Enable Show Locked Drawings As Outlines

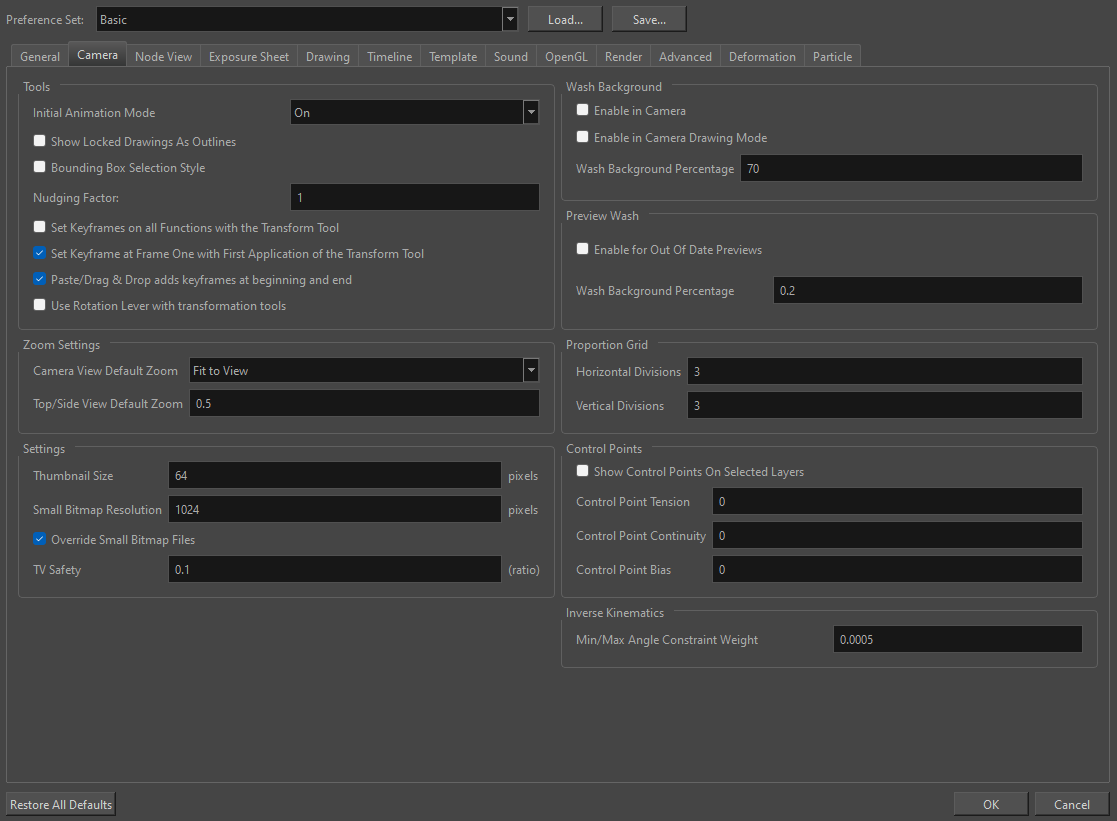pyautogui.click(x=39, y=142)
